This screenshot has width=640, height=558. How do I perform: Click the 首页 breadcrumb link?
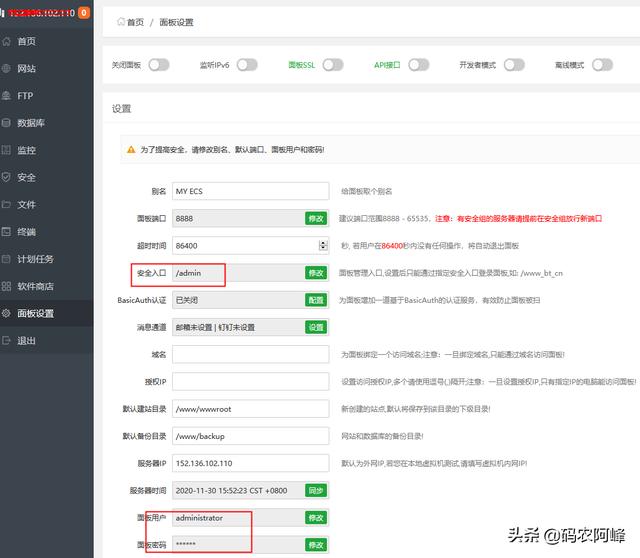click(x=135, y=22)
